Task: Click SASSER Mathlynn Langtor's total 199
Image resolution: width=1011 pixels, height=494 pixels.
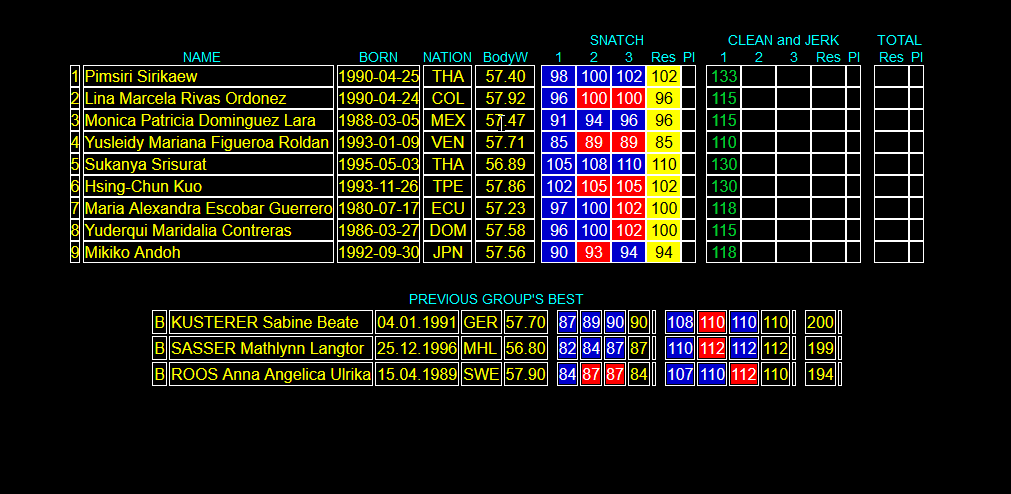Action: coord(820,348)
